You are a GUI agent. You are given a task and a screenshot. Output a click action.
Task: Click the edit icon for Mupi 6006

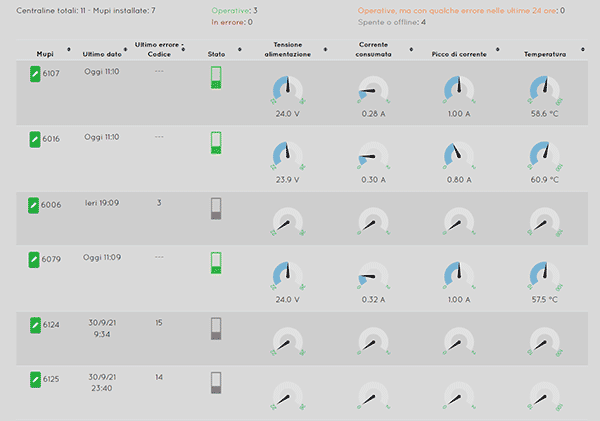tap(35, 205)
